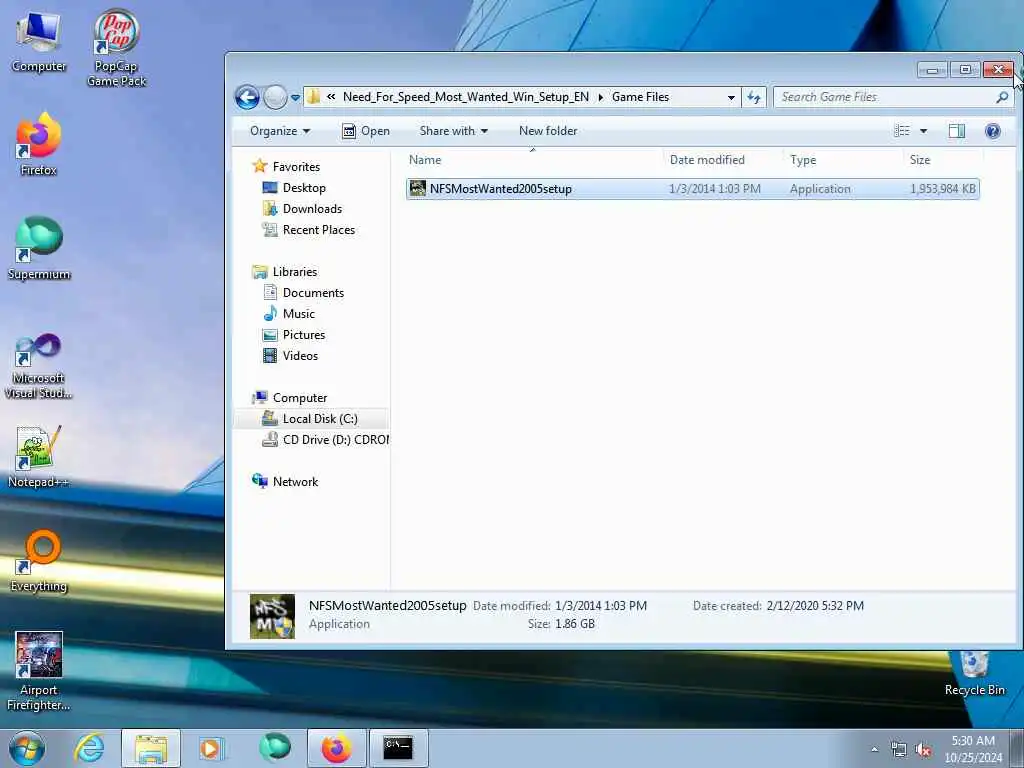Open the Documents library
This screenshot has height=768, width=1024.
point(313,293)
